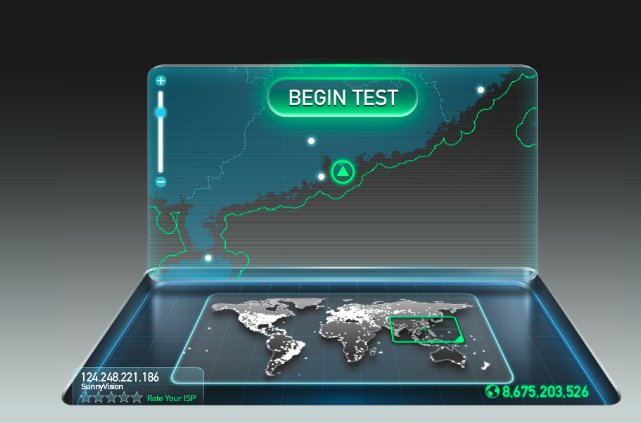641x423 pixels.
Task: Give the ISP a three-star rating
Action: (x=111, y=397)
